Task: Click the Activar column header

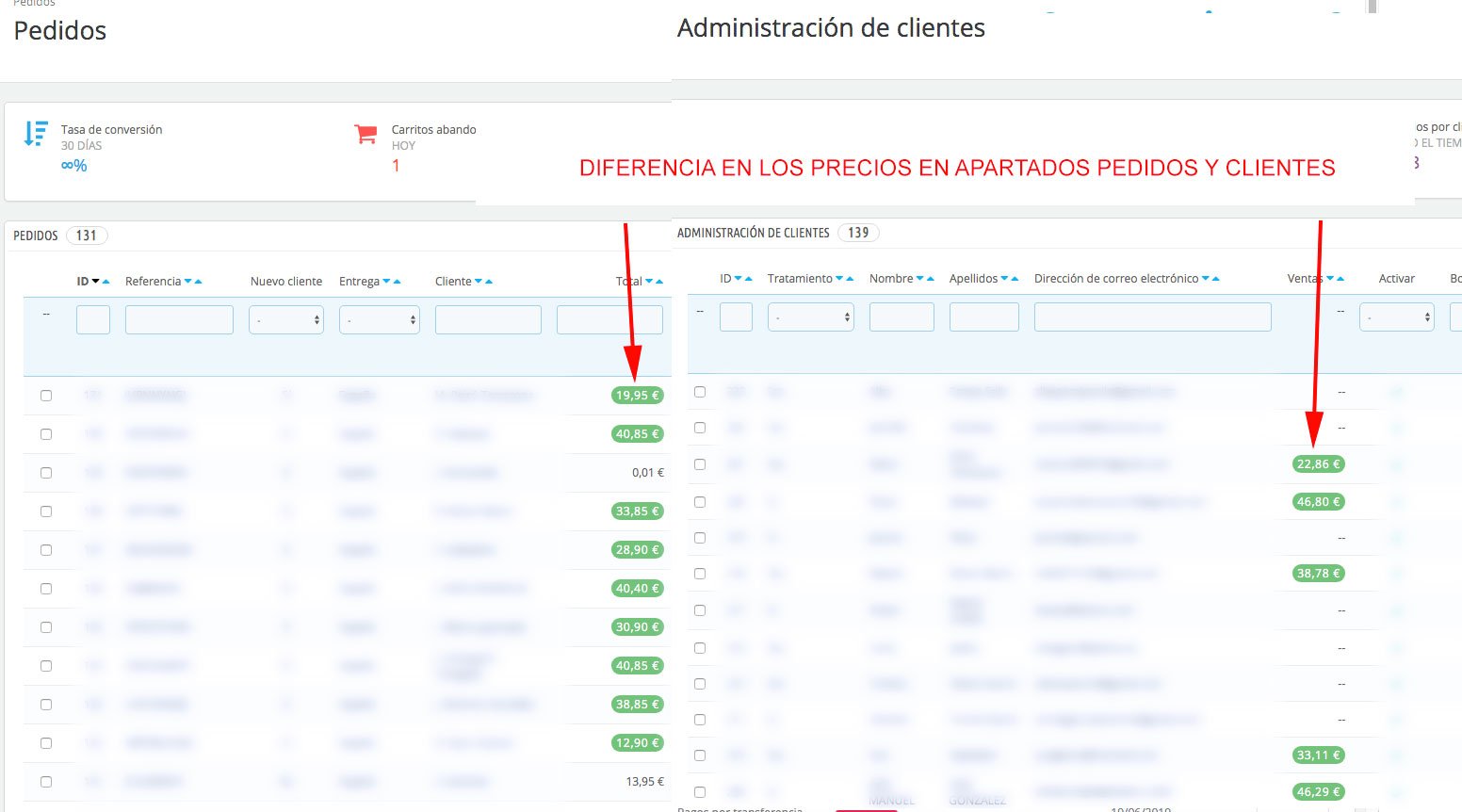Action: (1397, 279)
